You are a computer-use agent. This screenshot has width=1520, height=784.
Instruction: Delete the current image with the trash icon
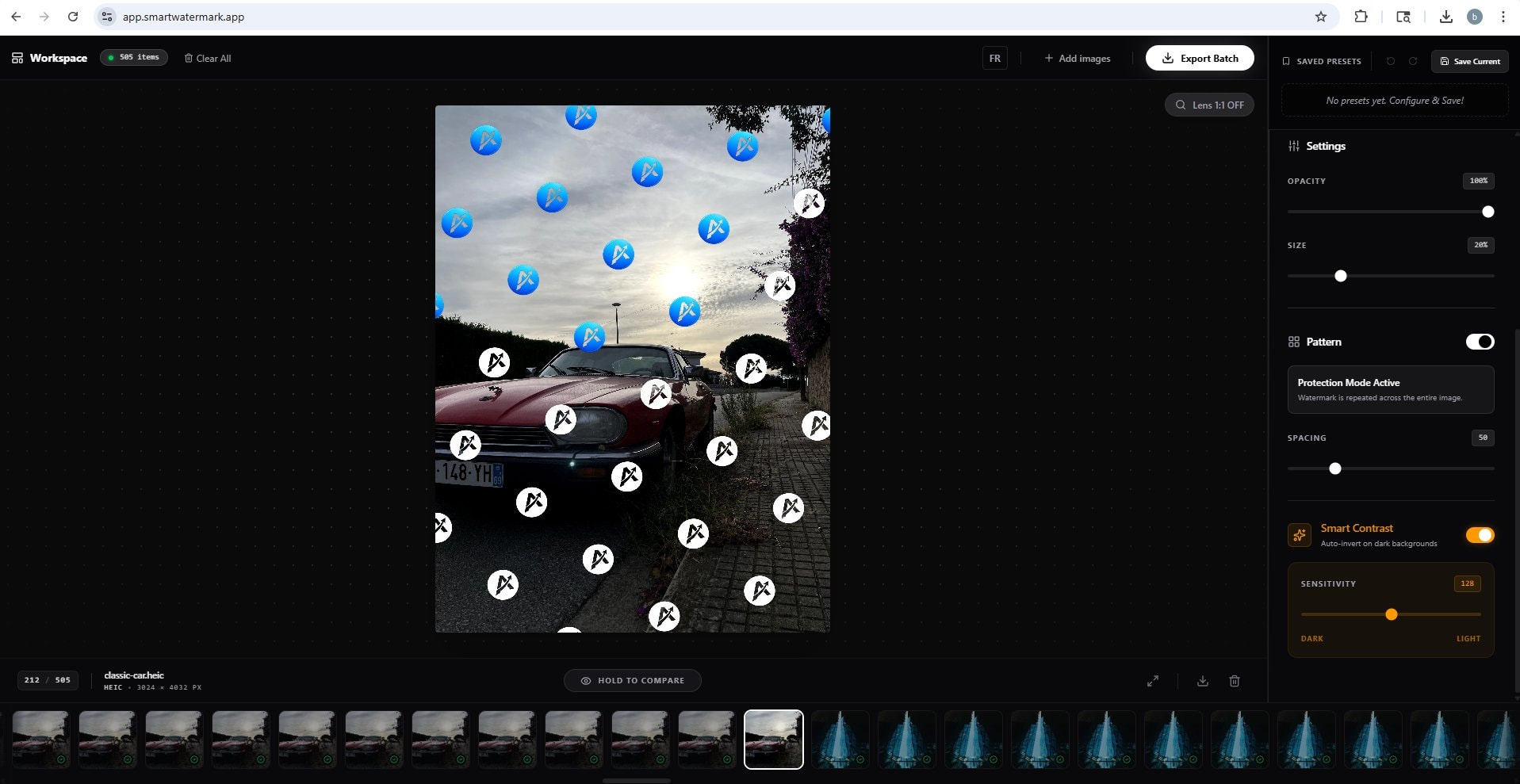tap(1235, 681)
